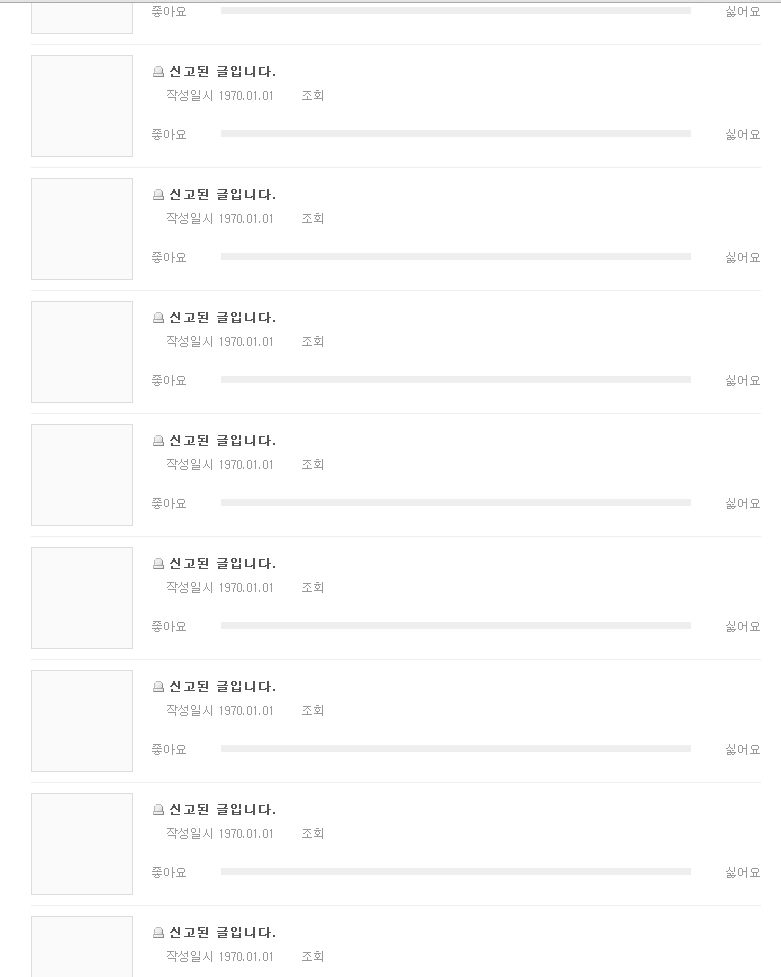This screenshot has width=781, height=977.
Task: Select the empty thumbnail of the fifth titled post
Action: tap(82, 598)
